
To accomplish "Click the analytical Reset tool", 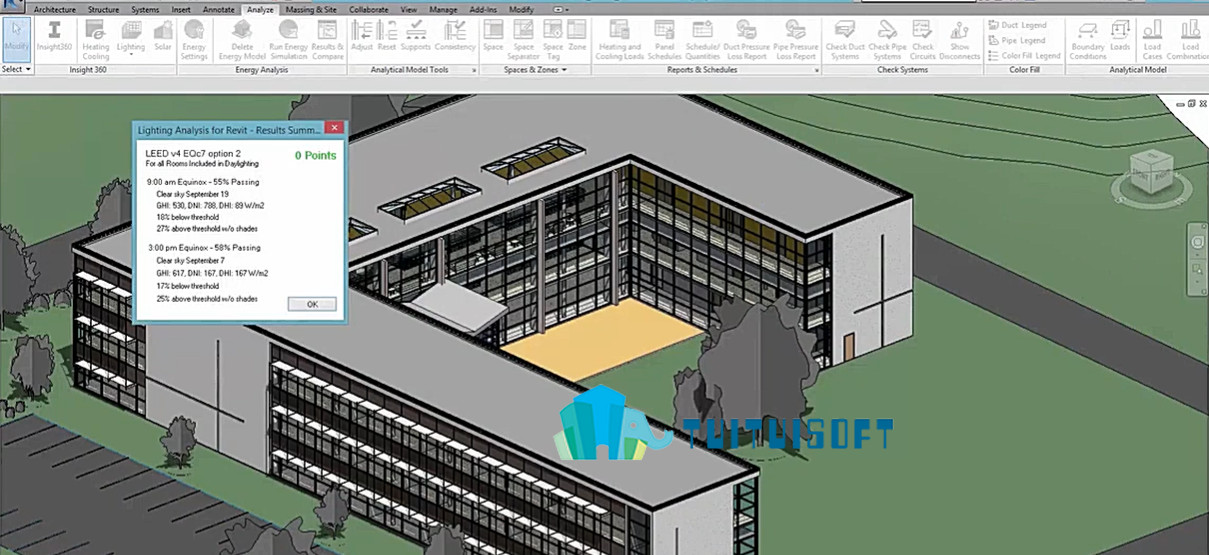I will click(x=387, y=37).
